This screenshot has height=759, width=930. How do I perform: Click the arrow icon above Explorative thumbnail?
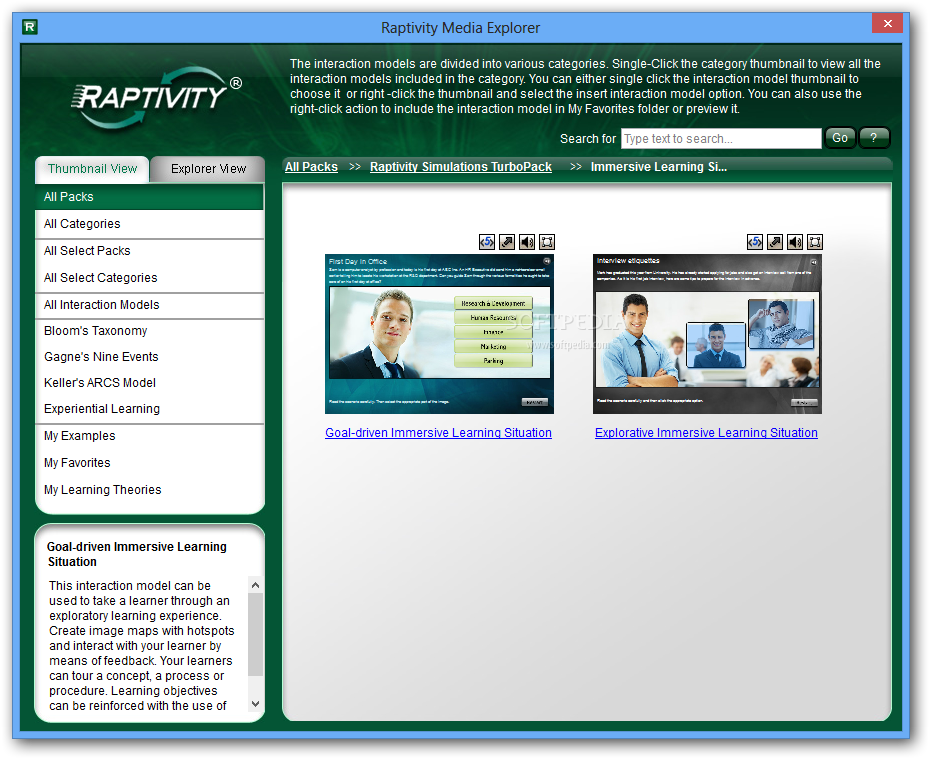coord(775,242)
